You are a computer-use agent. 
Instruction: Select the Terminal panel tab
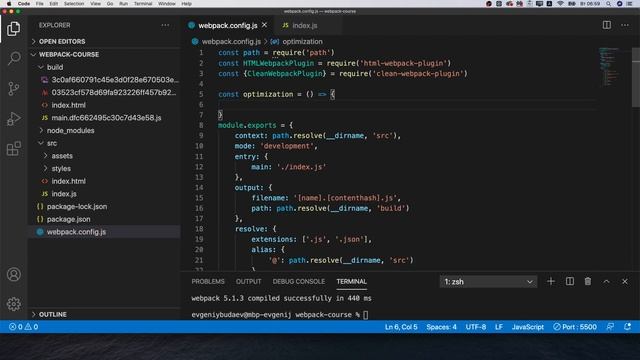(x=351, y=281)
